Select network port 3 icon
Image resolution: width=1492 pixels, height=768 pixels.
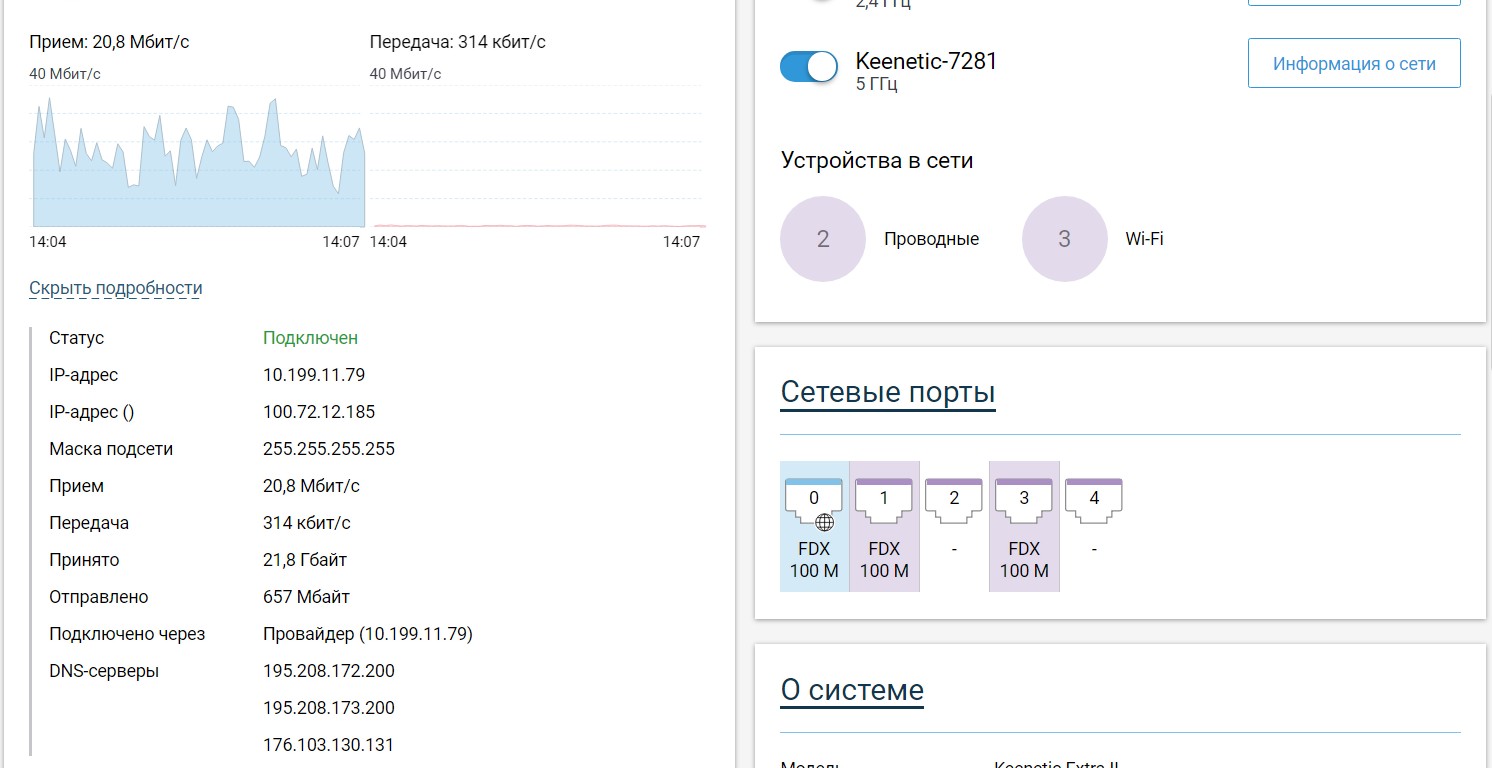pyautogui.click(x=1024, y=502)
